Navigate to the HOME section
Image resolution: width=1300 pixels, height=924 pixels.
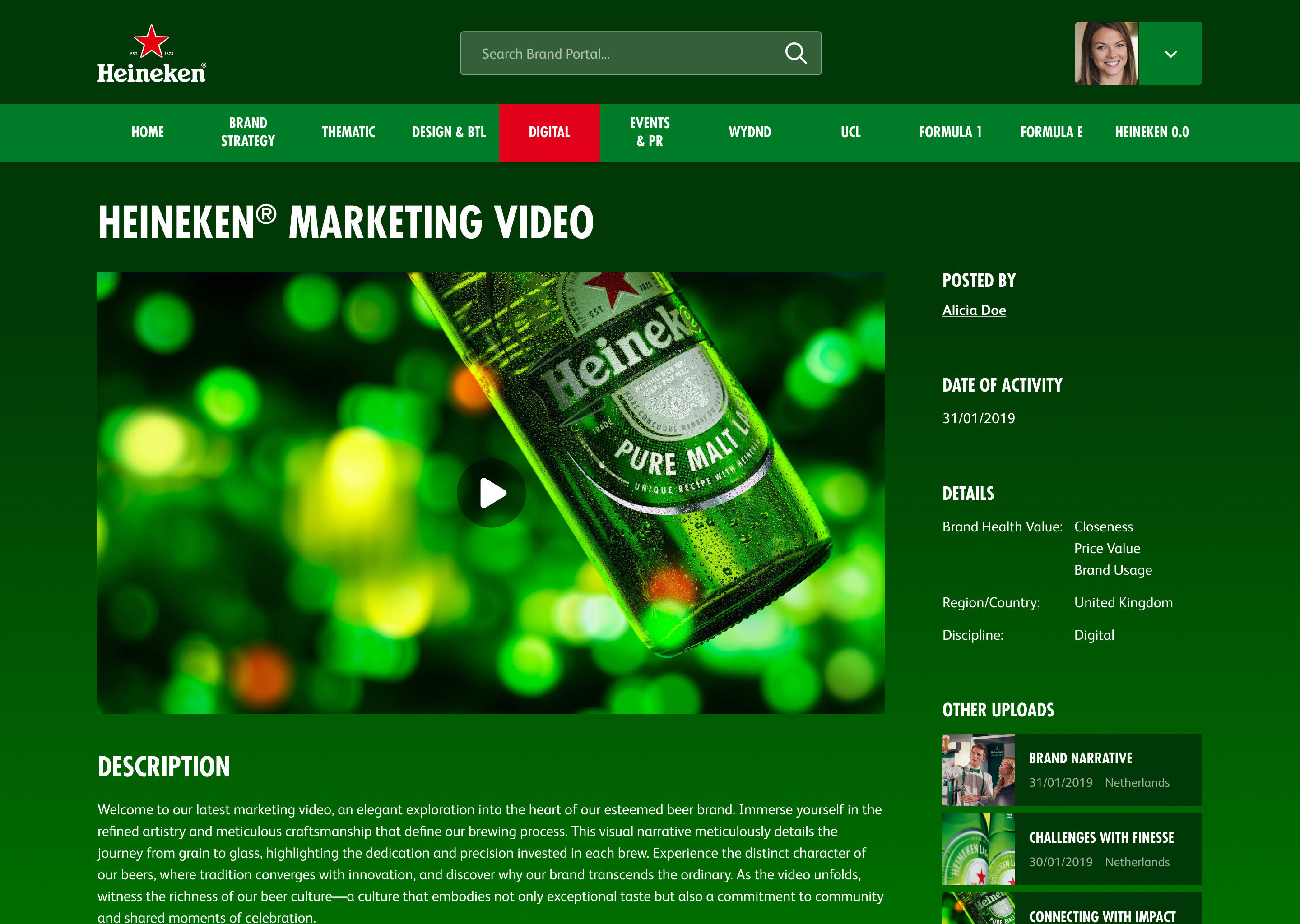(148, 132)
